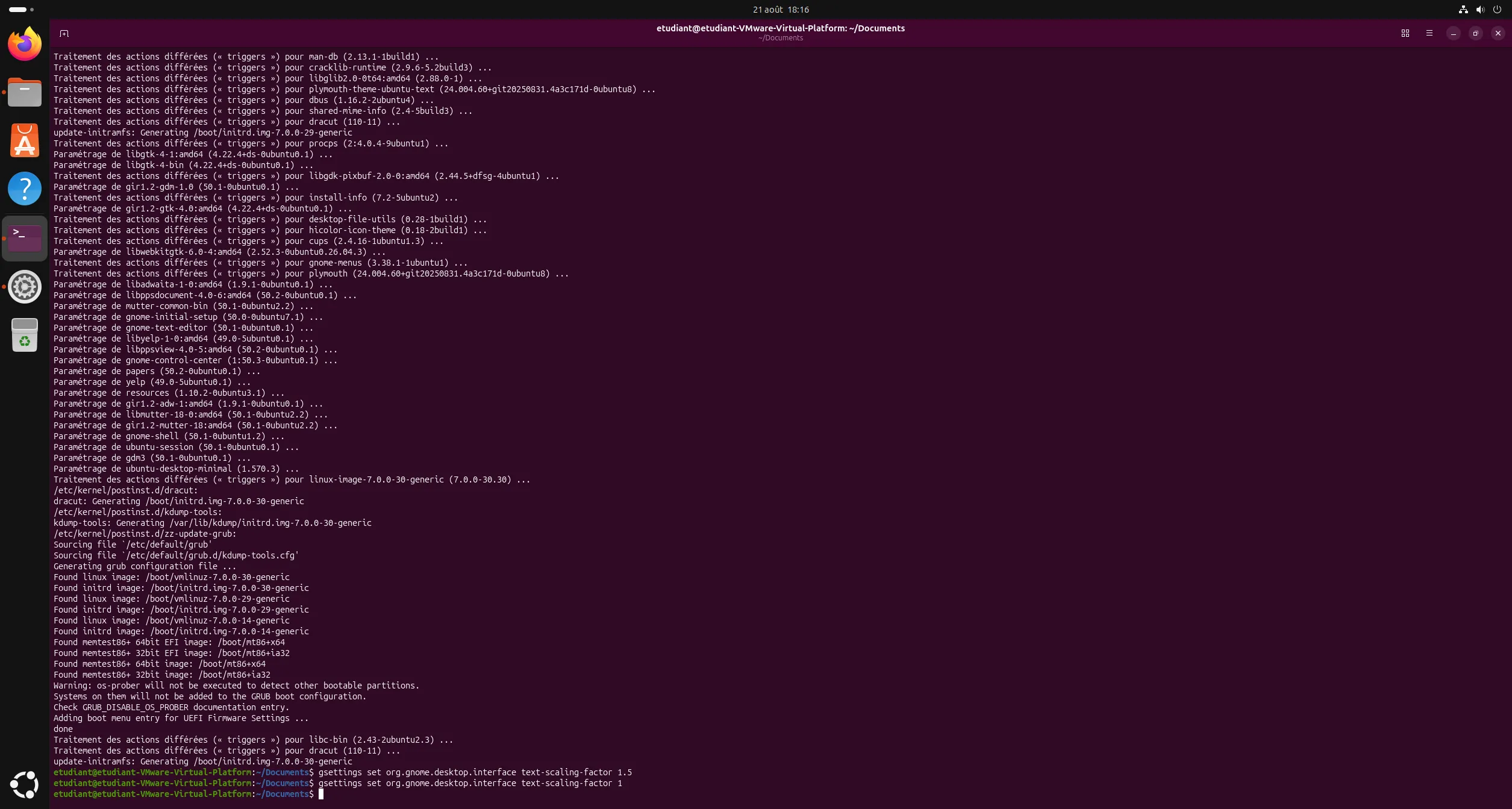Click 'Sourcing file `/etc/default/grub.d/kdump-tools.cfg'' line

point(176,555)
